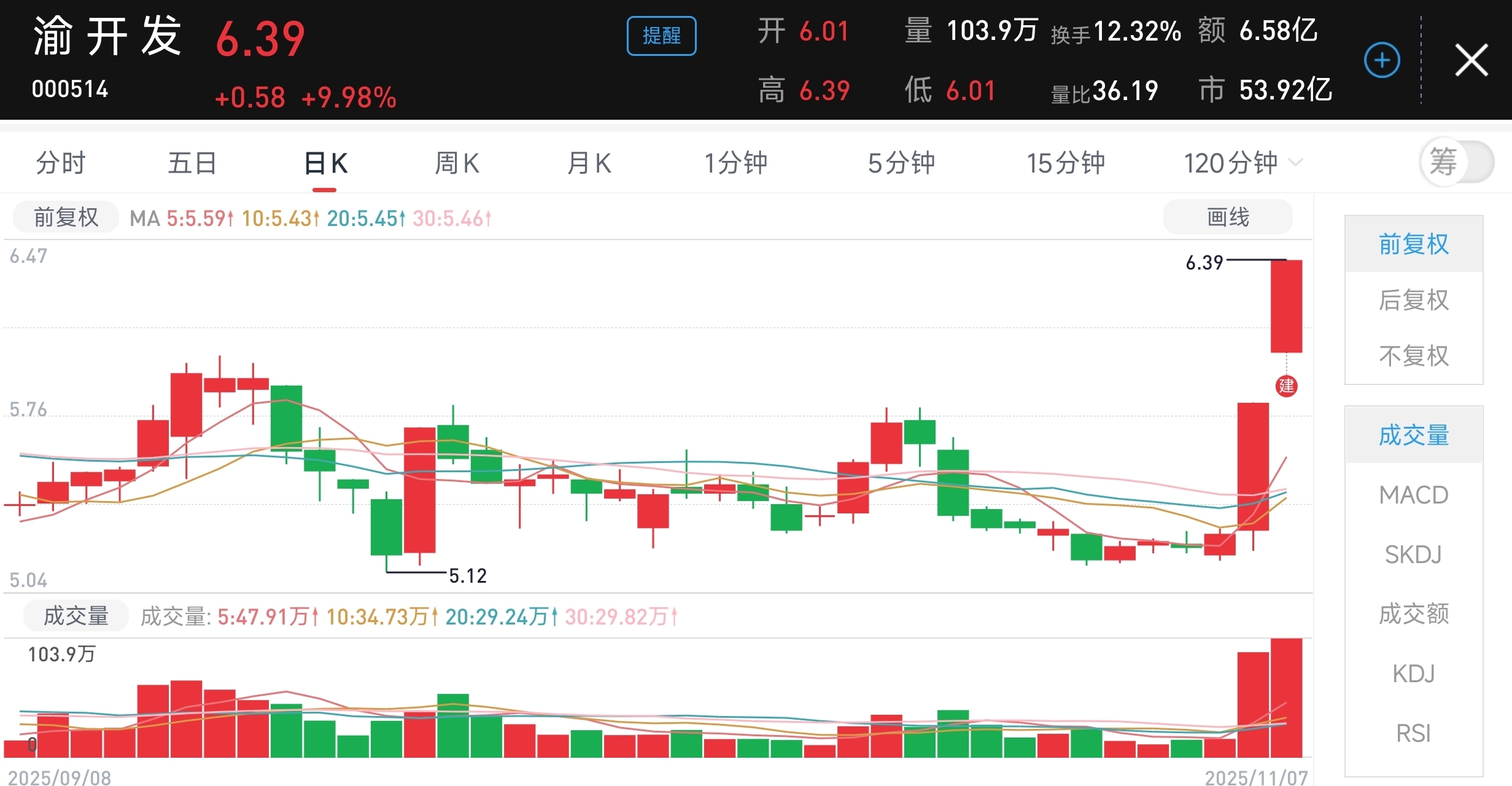Switch to the 5分钟 chart tab
This screenshot has width=1512, height=786.
coord(901,163)
